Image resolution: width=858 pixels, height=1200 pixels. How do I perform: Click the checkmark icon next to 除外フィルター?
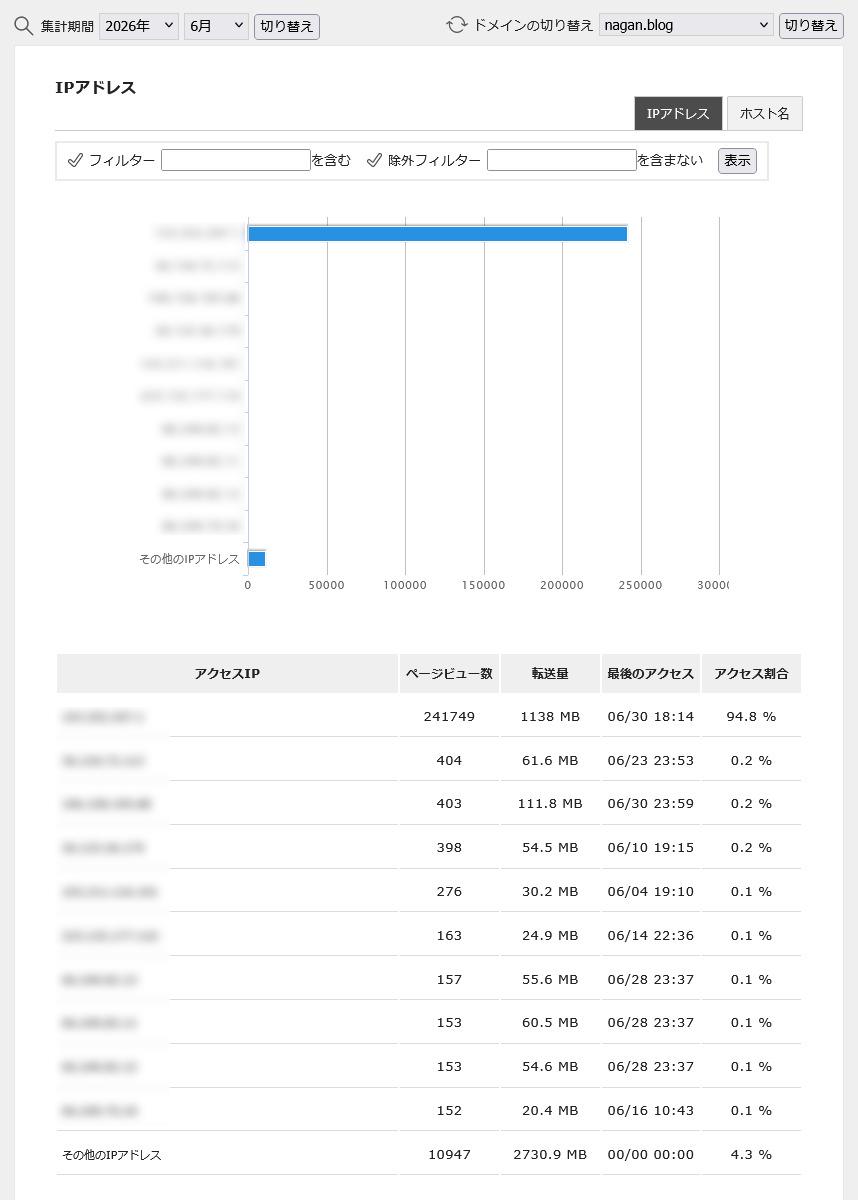tap(374, 160)
